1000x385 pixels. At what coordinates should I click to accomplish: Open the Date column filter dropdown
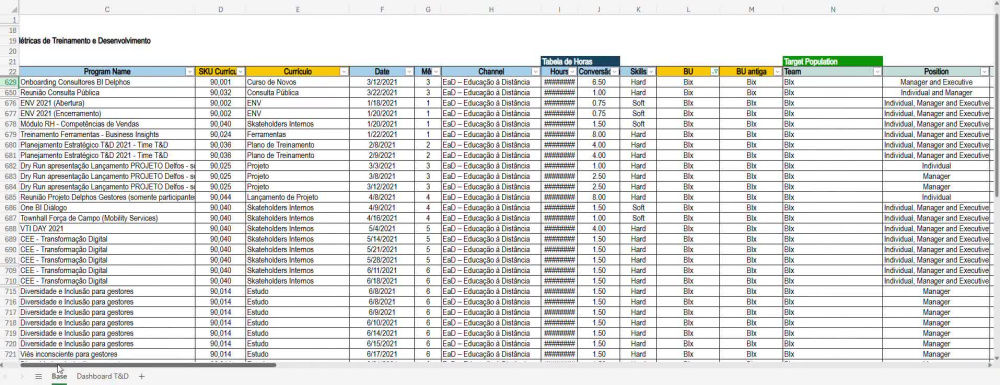(409, 72)
